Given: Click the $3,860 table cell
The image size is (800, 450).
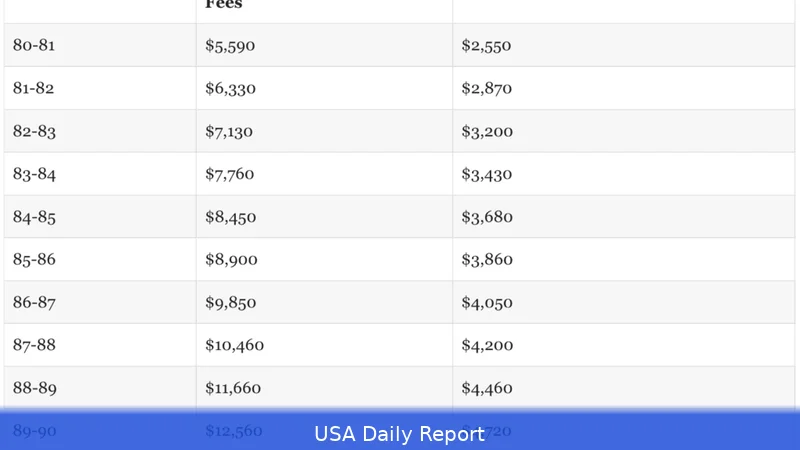Looking at the screenshot, I should click(487, 260).
